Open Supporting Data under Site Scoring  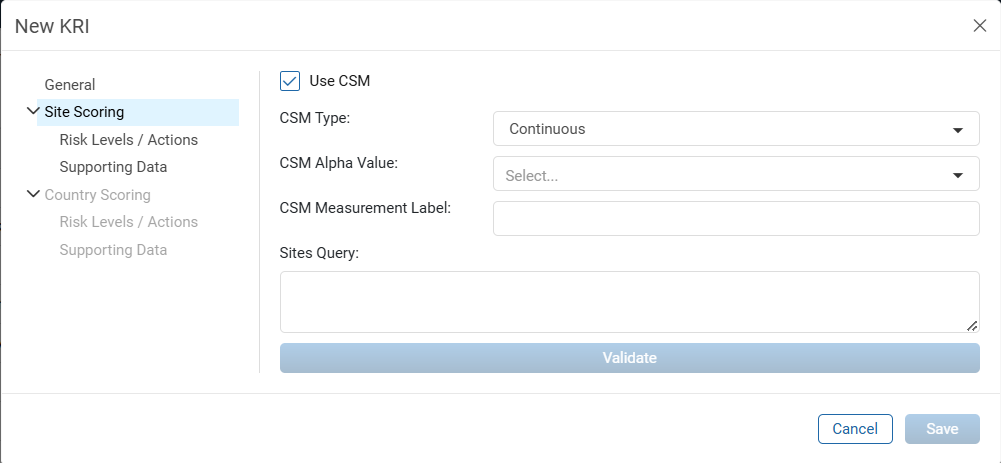114,167
